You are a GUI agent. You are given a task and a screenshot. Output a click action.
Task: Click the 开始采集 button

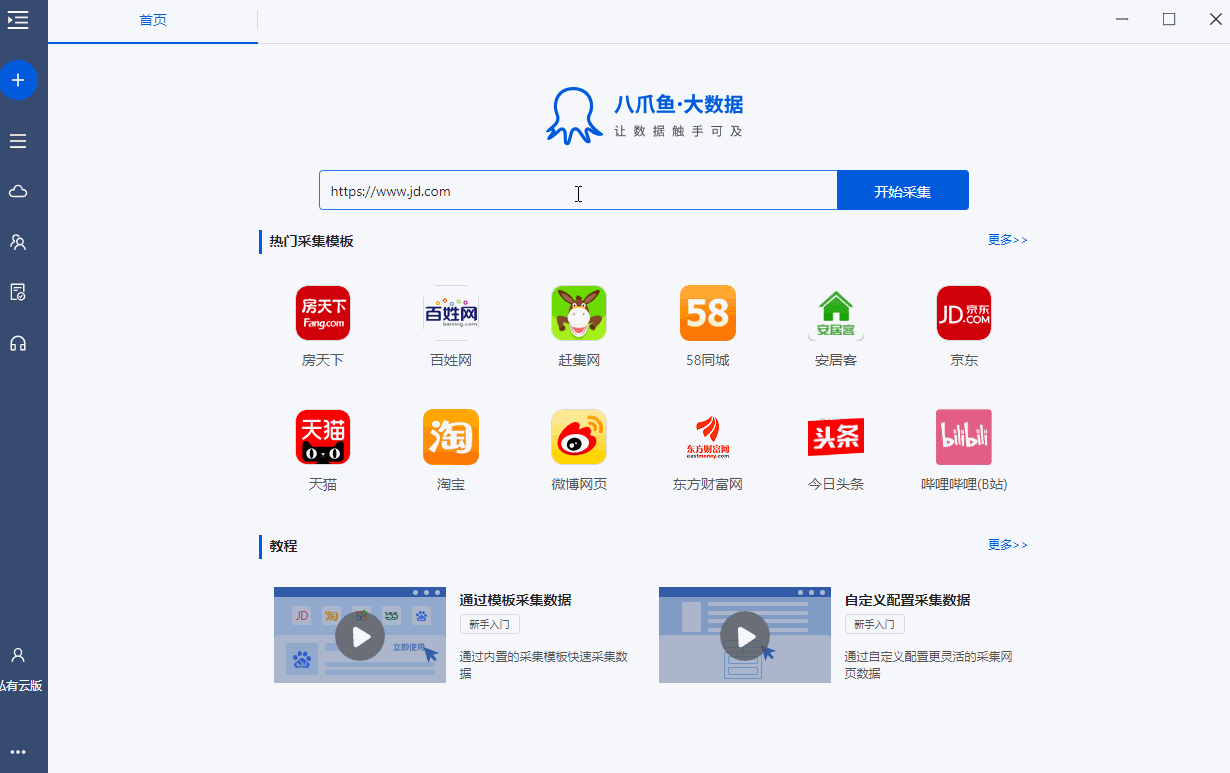pyautogui.click(x=903, y=191)
